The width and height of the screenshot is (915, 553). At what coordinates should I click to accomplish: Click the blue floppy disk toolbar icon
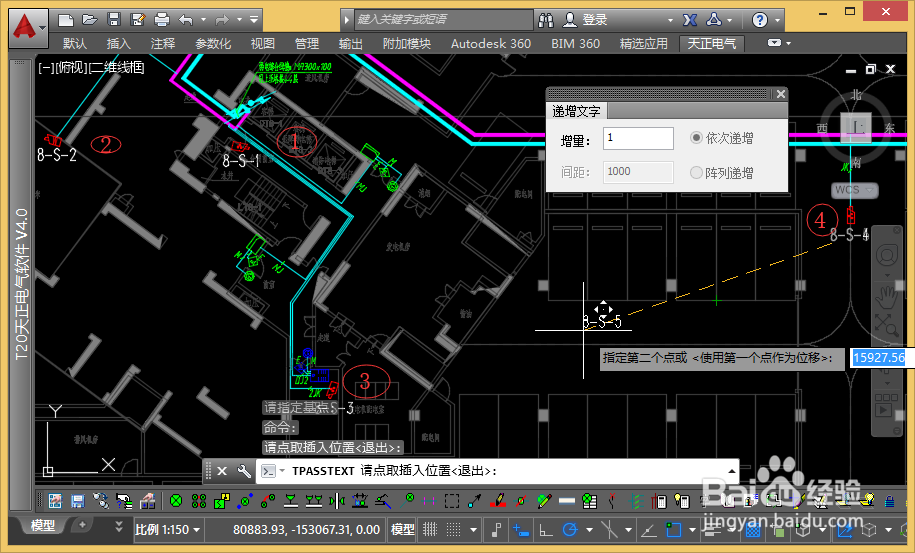(x=78, y=500)
